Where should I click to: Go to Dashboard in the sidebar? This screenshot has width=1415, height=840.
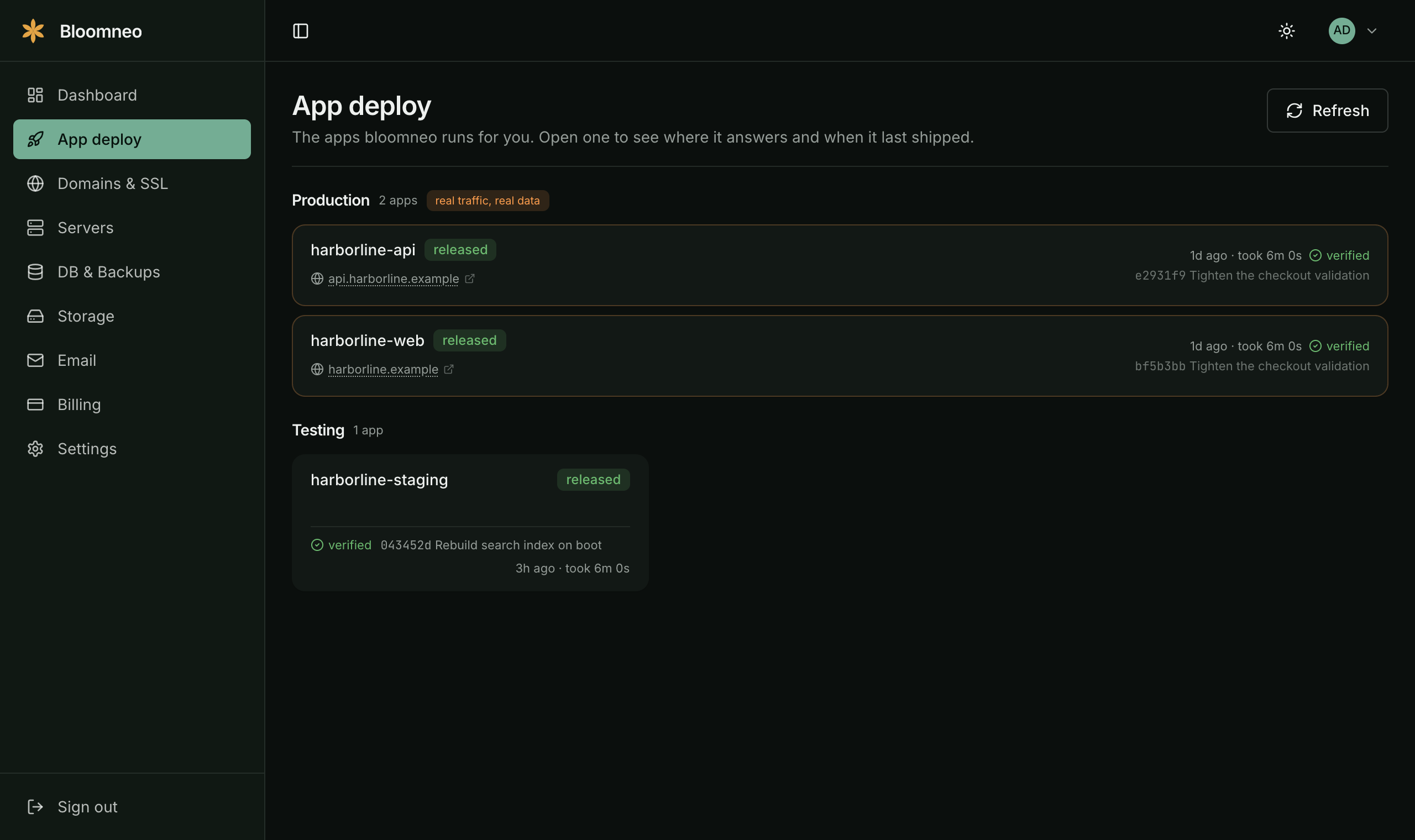[x=132, y=95]
